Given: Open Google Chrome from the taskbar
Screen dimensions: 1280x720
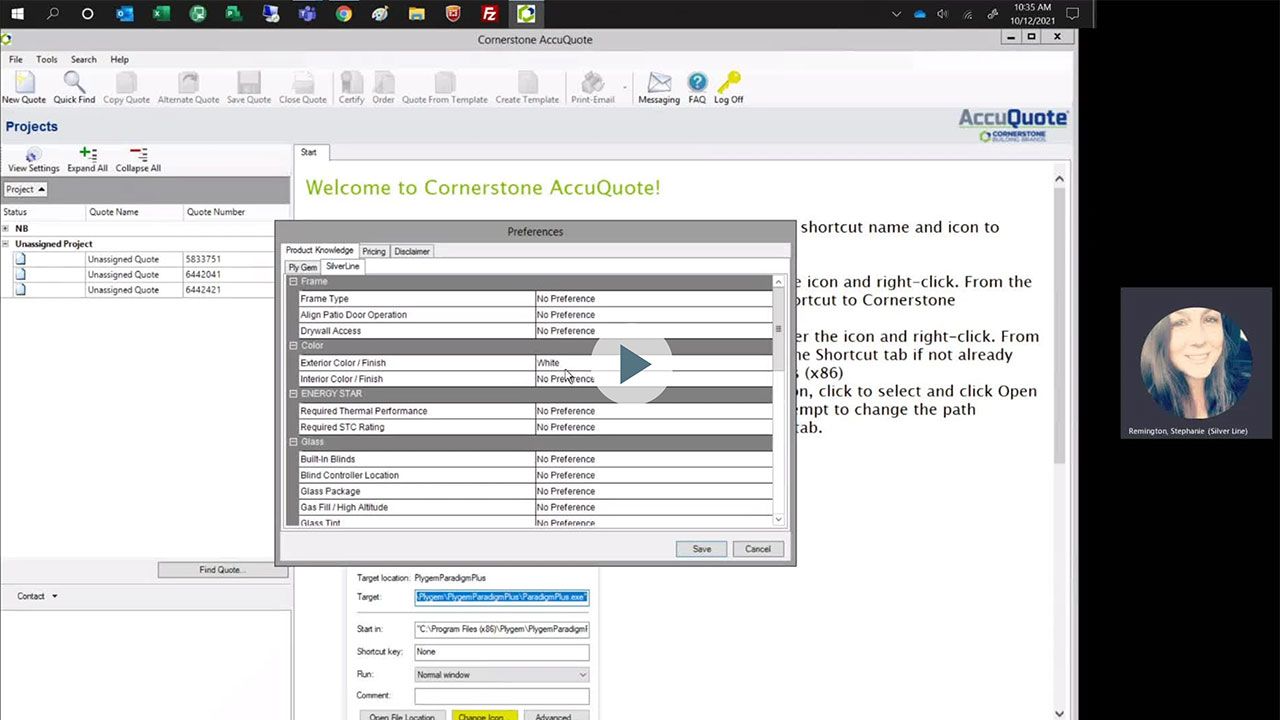Looking at the screenshot, I should (x=344, y=14).
